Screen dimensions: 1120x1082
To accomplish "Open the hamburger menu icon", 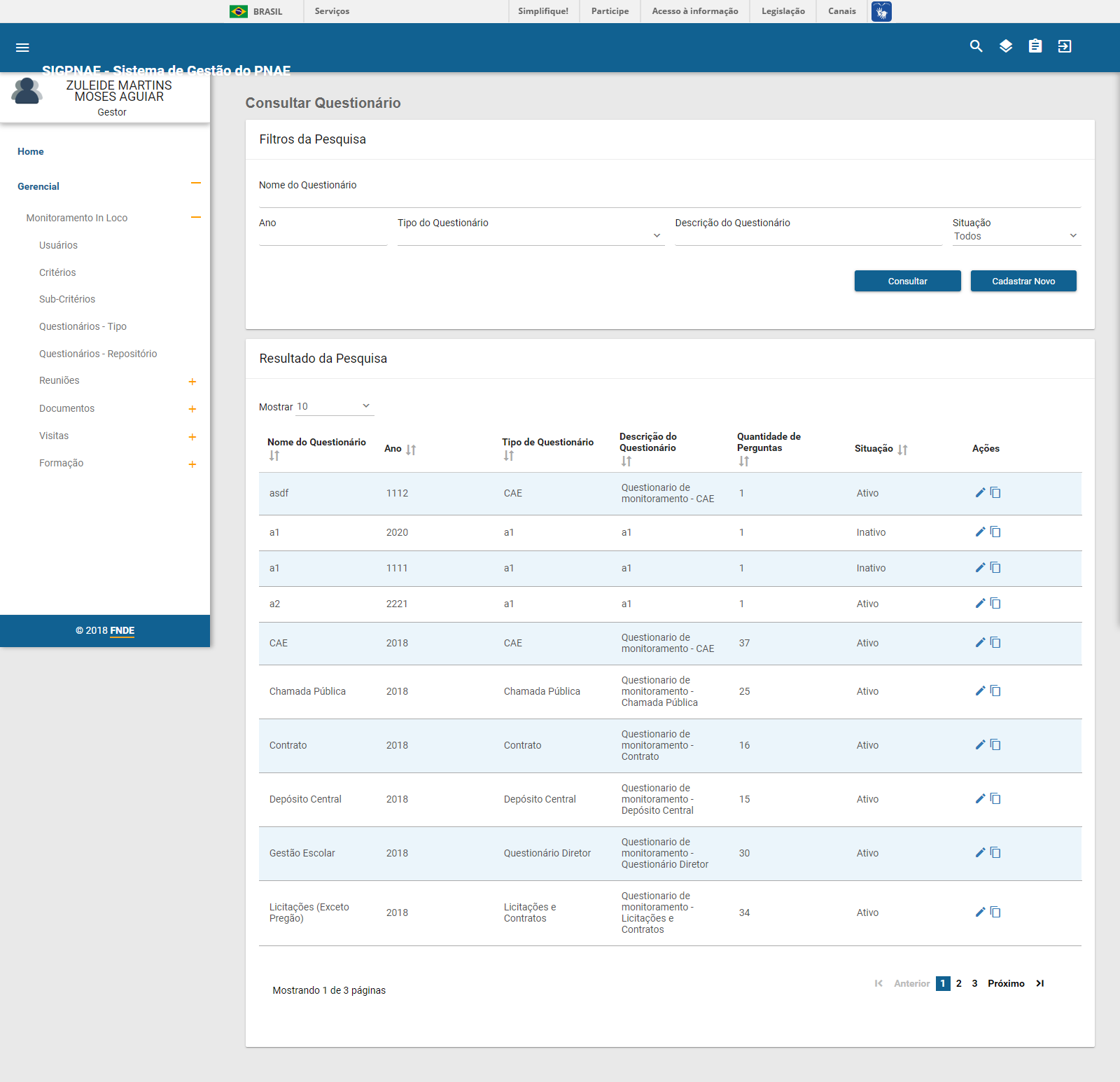I will (22, 48).
